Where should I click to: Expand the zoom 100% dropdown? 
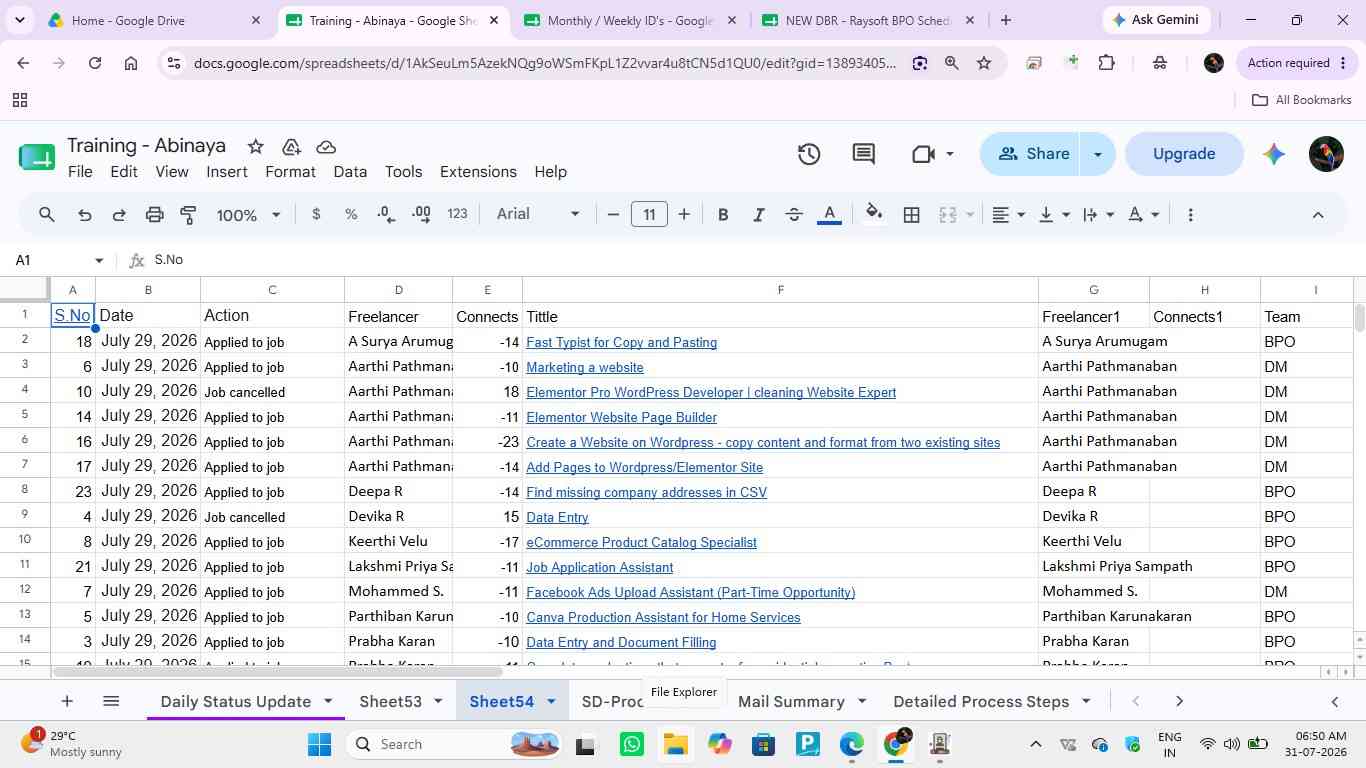point(249,214)
